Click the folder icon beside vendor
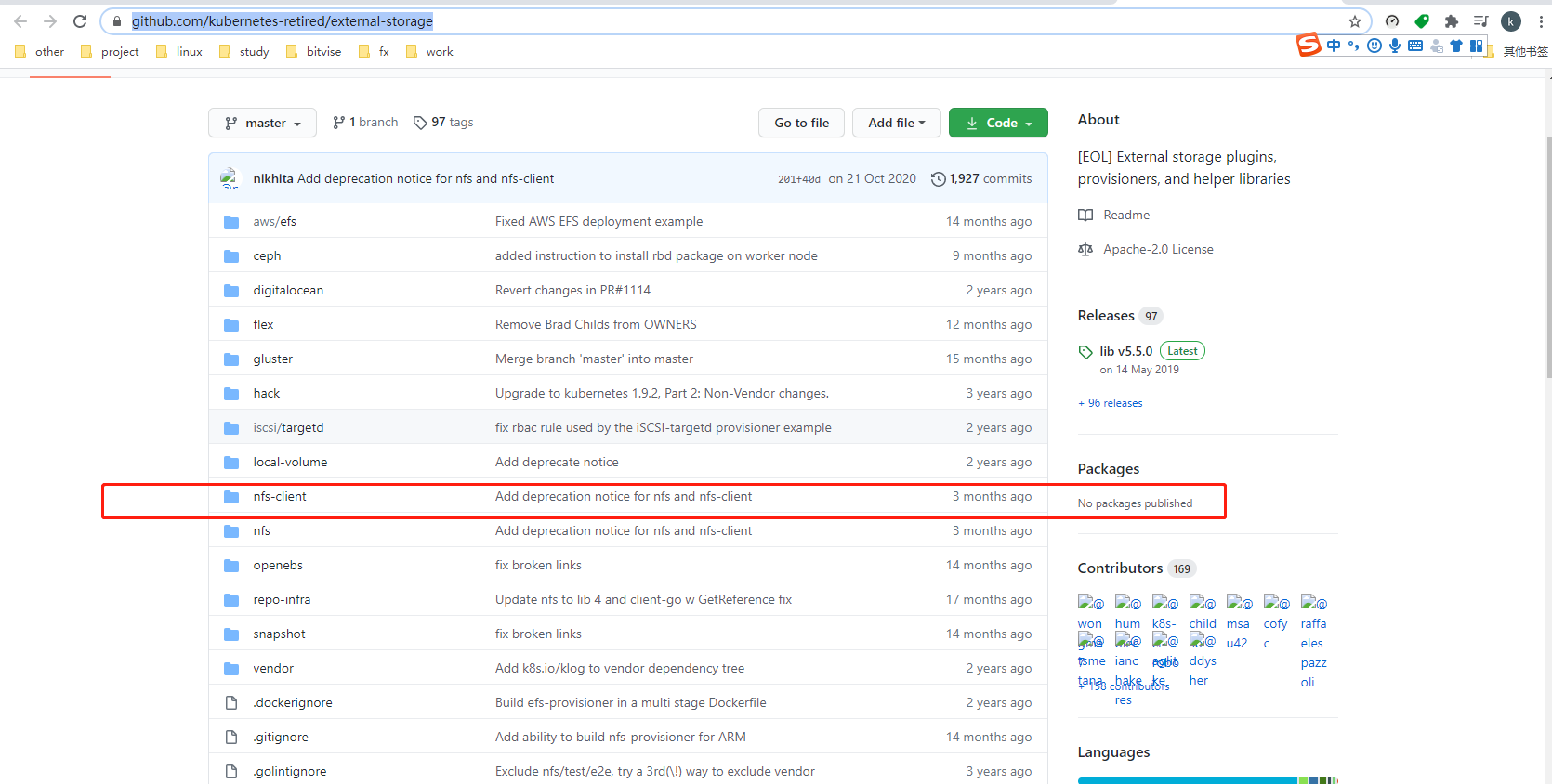 231,668
